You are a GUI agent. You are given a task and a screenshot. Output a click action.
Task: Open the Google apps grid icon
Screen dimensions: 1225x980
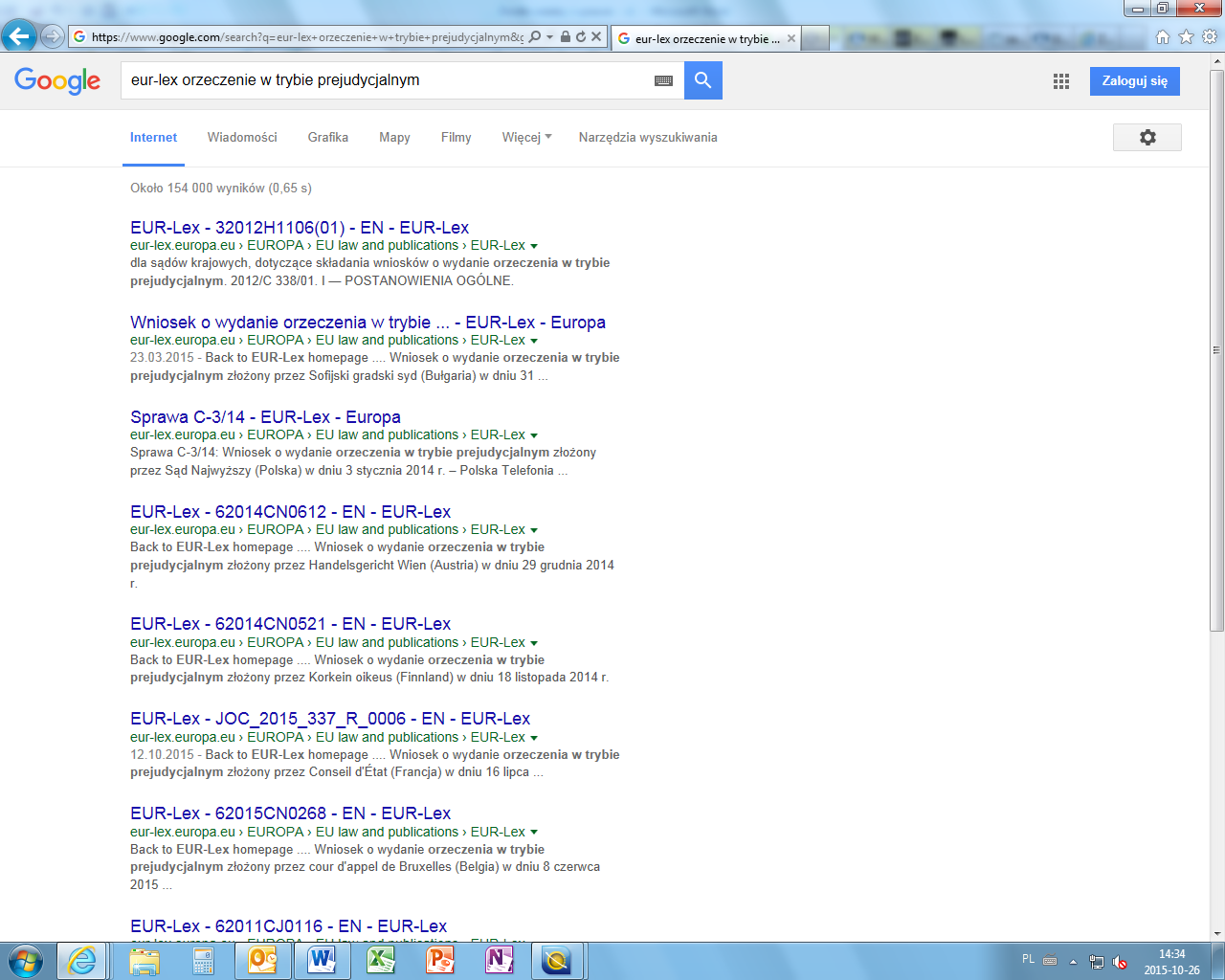(1061, 81)
